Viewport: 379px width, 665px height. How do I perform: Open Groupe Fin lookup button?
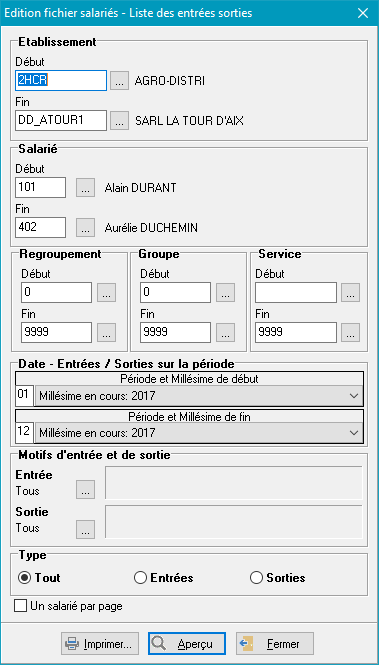point(225,332)
